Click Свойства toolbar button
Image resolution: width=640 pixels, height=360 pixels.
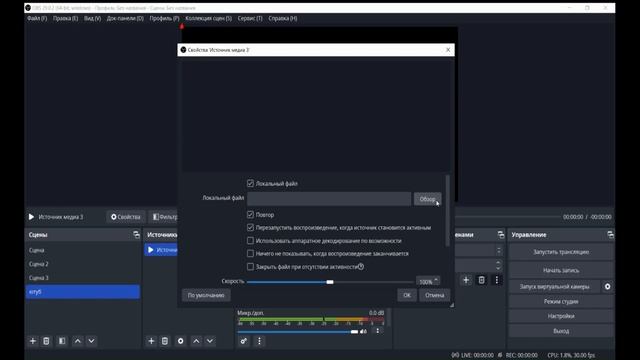[126, 217]
